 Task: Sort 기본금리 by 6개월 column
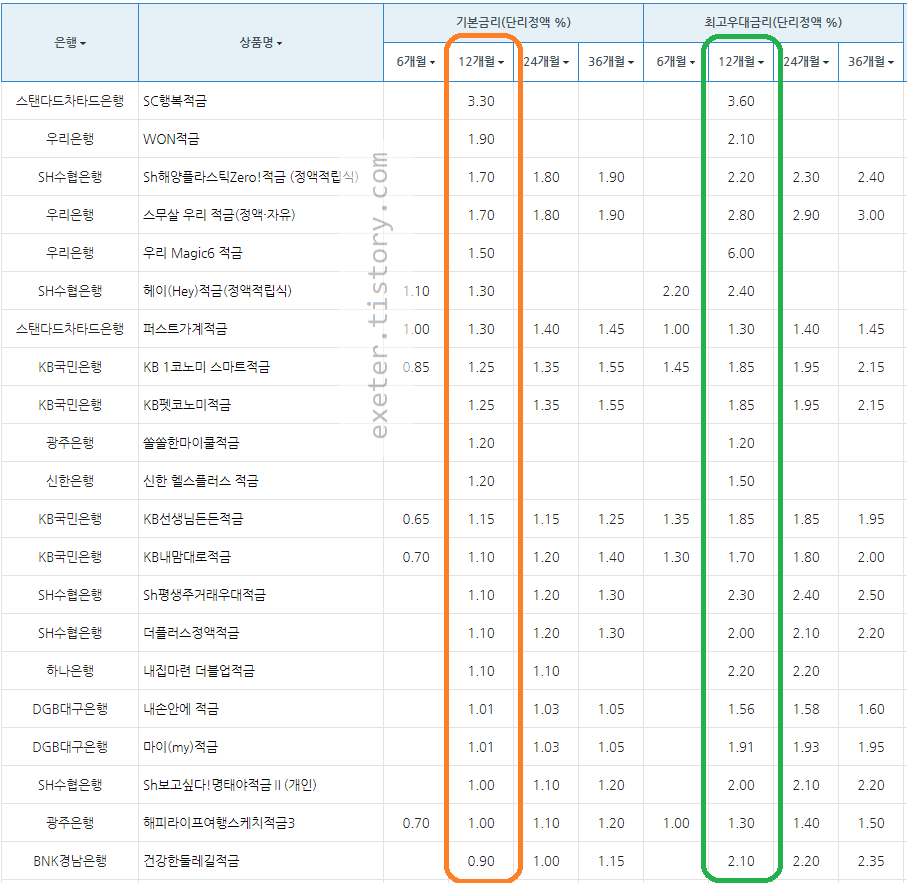[x=415, y=61]
